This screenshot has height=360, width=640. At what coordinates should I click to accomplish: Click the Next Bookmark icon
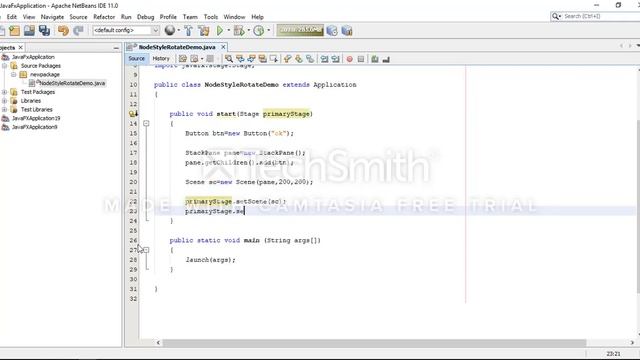pyautogui.click(x=299, y=59)
